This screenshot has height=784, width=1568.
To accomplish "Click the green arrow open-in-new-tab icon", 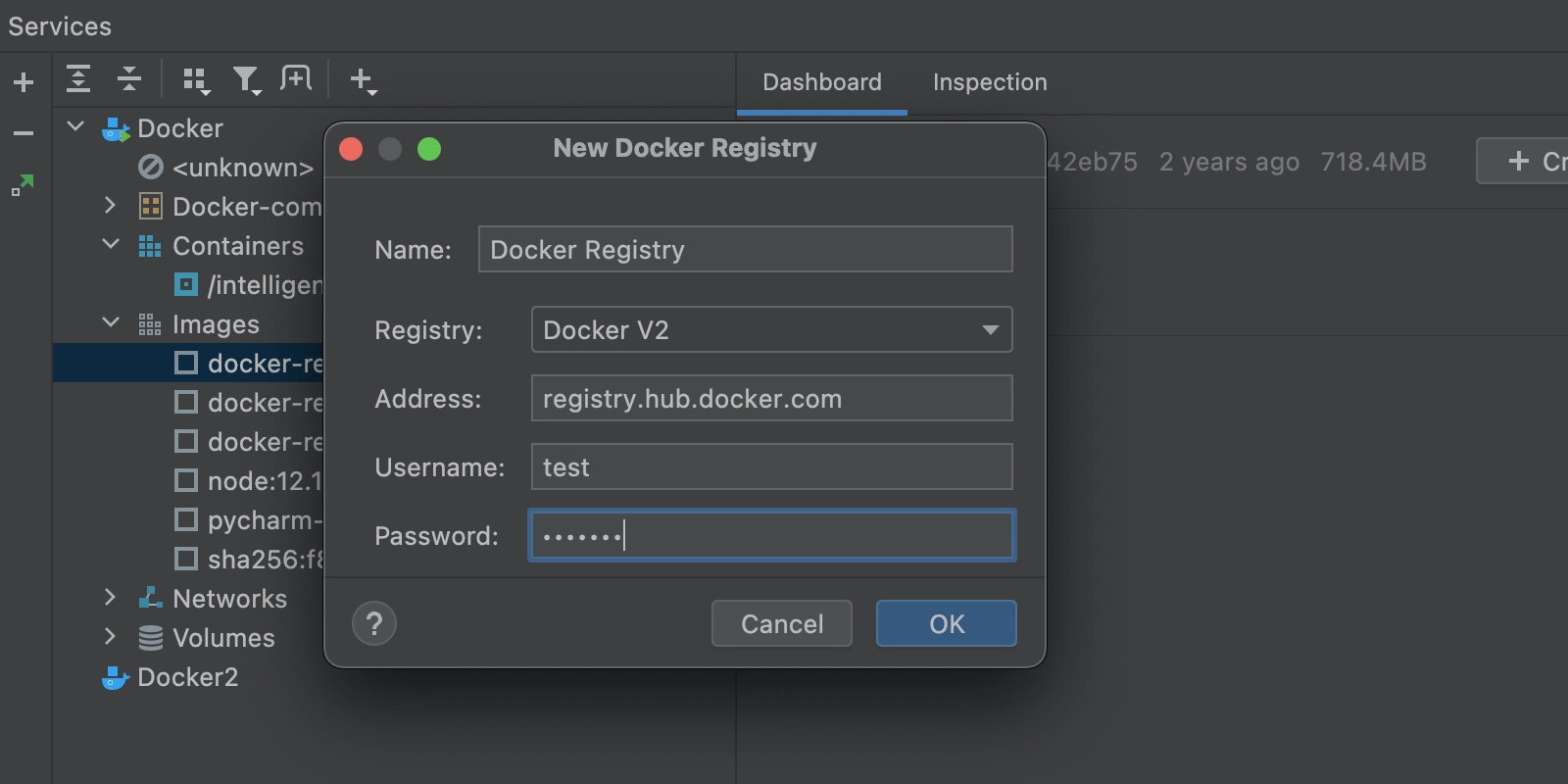I will pyautogui.click(x=23, y=185).
